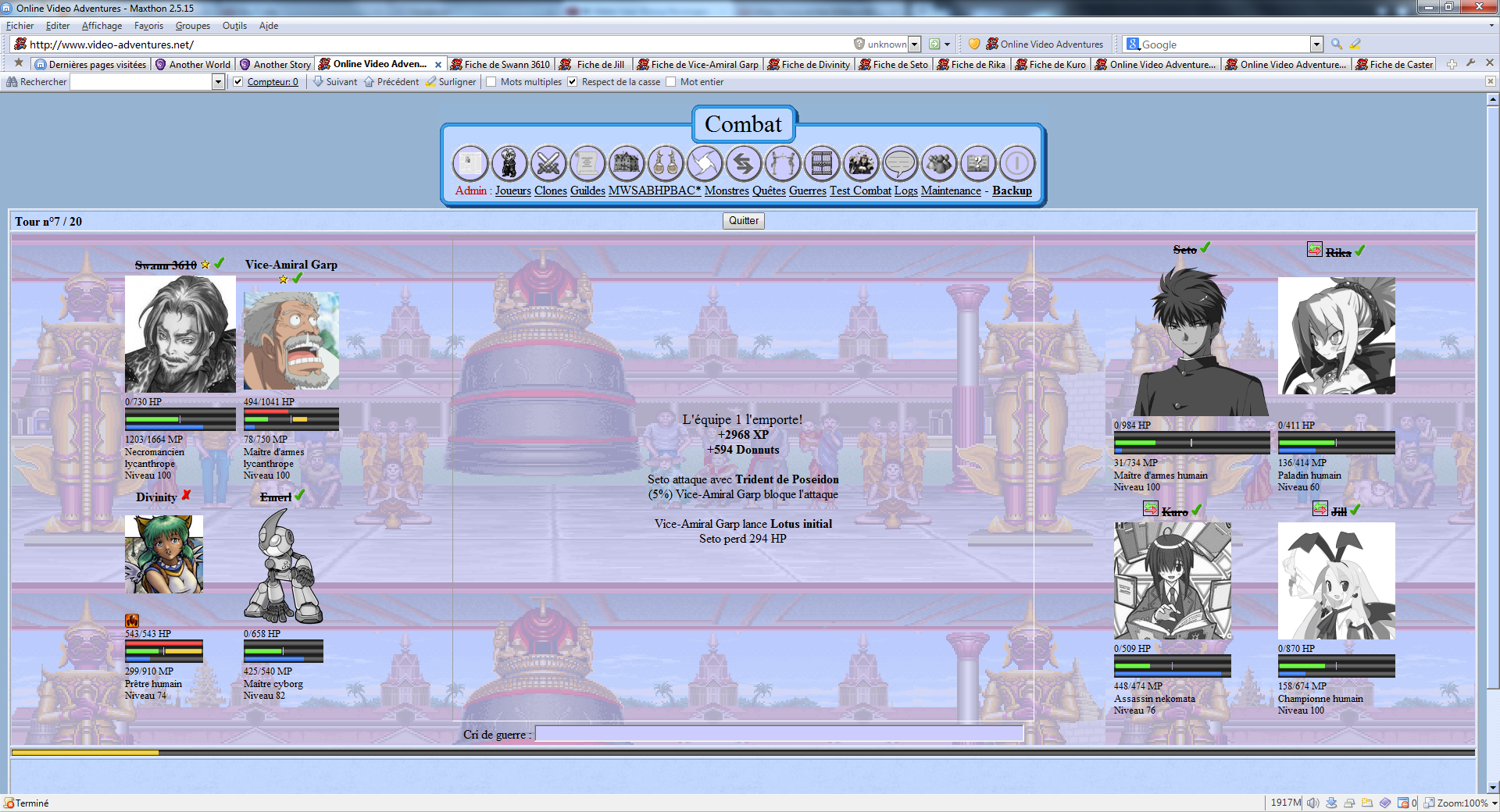
Task: Open the Favoris menu
Action: (148, 26)
